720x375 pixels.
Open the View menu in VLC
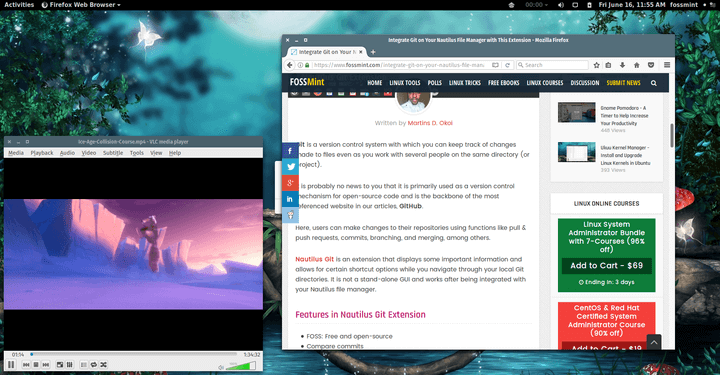(x=156, y=153)
